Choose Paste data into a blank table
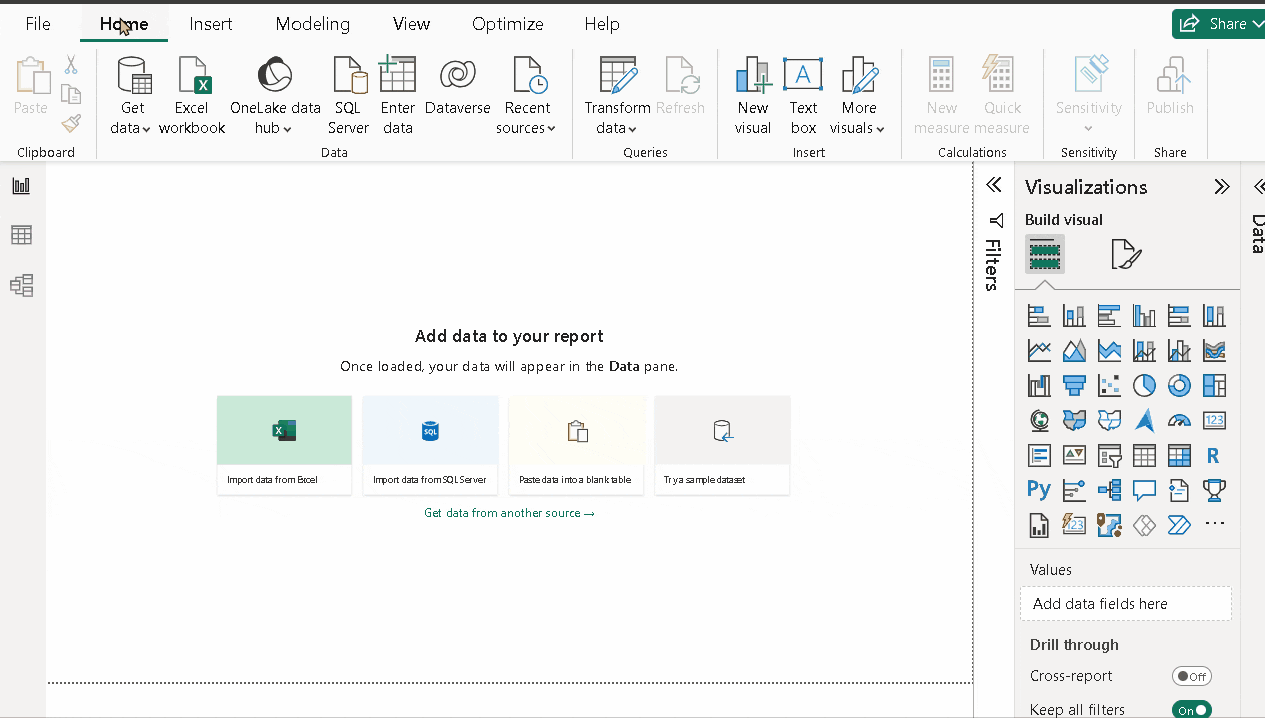The width and height of the screenshot is (1265, 718). click(576, 445)
